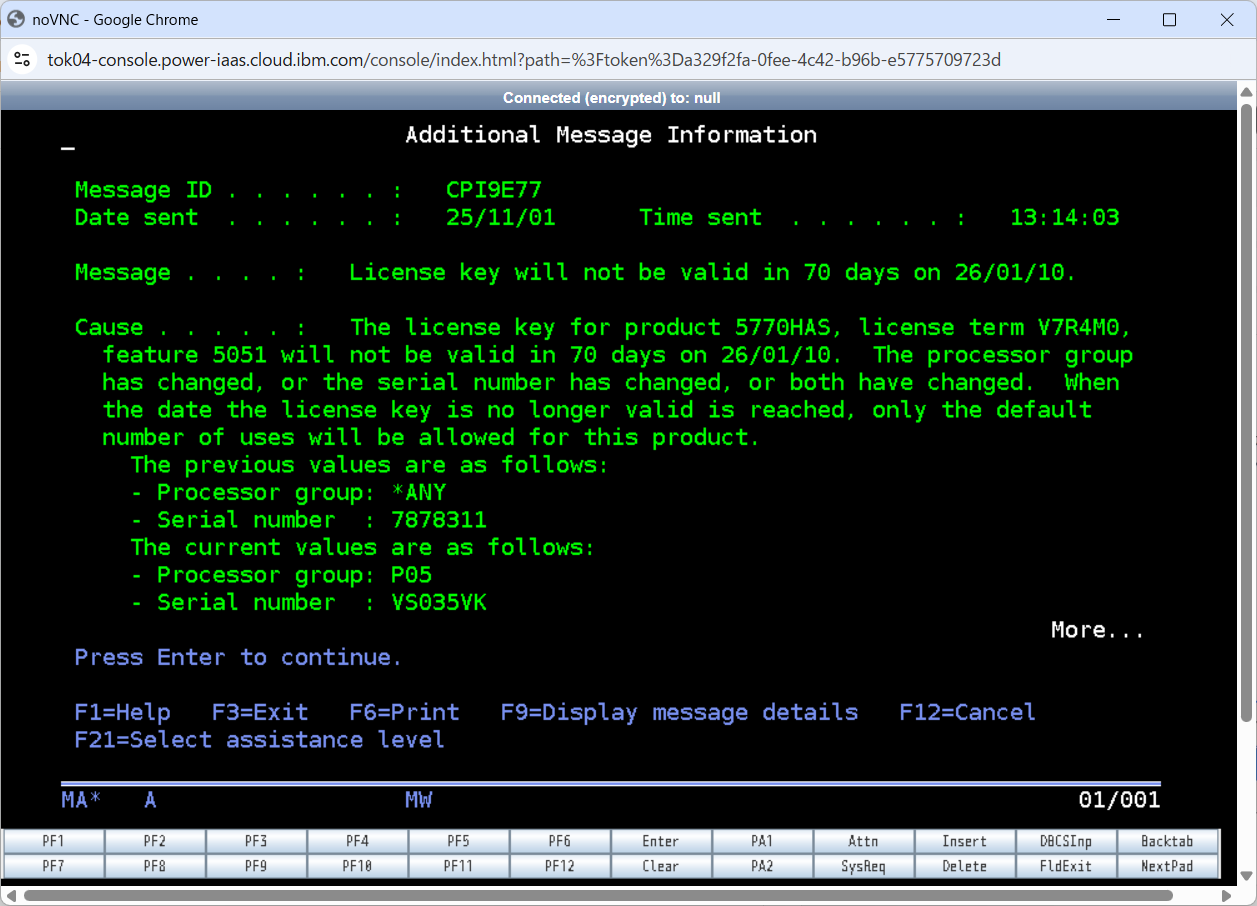1257x906 pixels.
Task: Click the Insert key button
Action: 965,841
